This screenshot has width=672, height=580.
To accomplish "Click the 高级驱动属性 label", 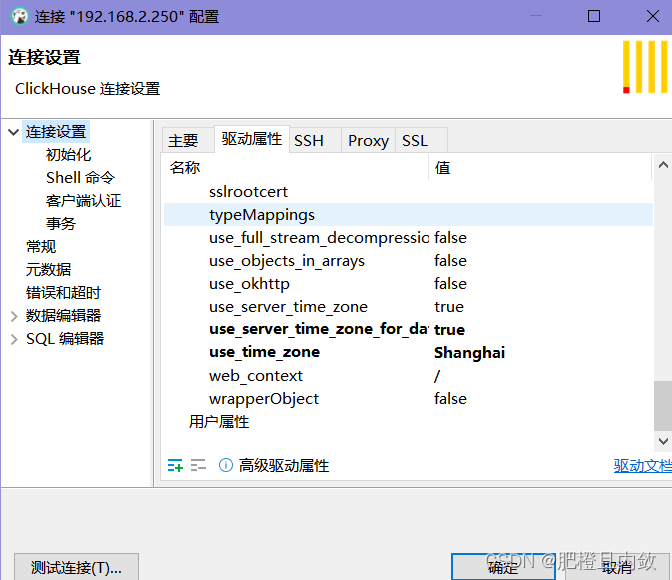I will pos(284,466).
